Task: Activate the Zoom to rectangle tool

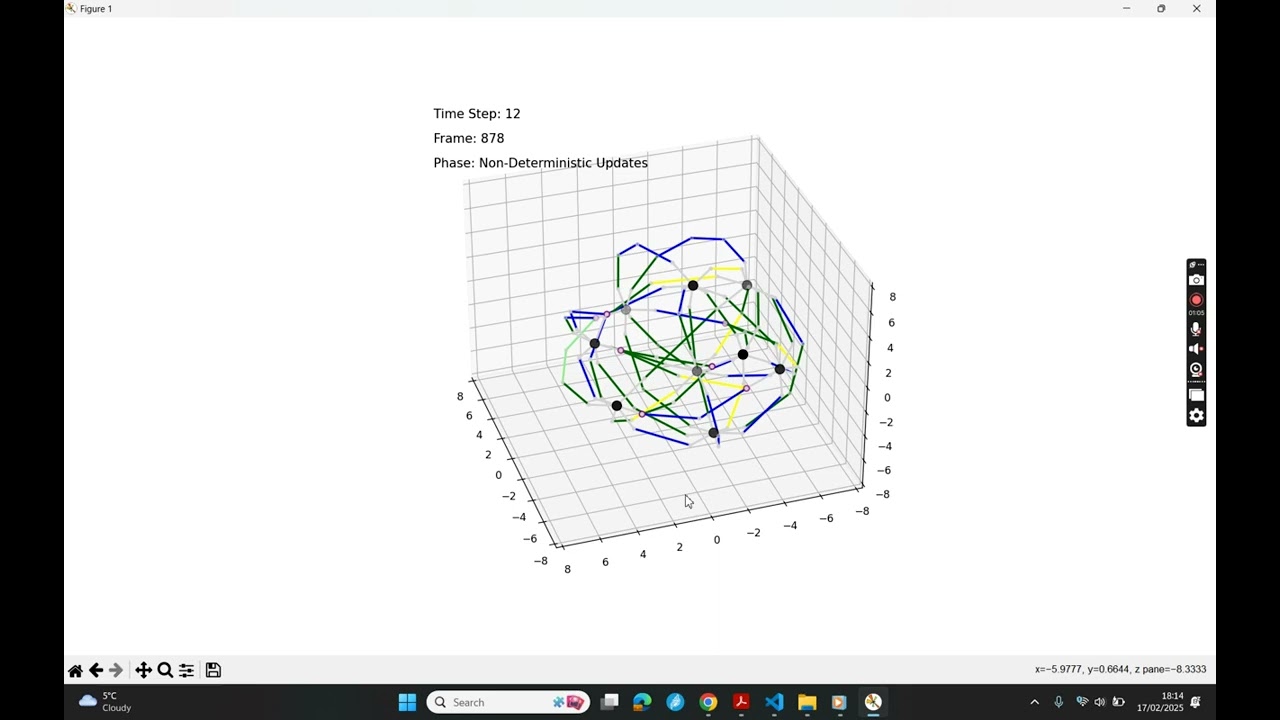Action: pyautogui.click(x=165, y=671)
